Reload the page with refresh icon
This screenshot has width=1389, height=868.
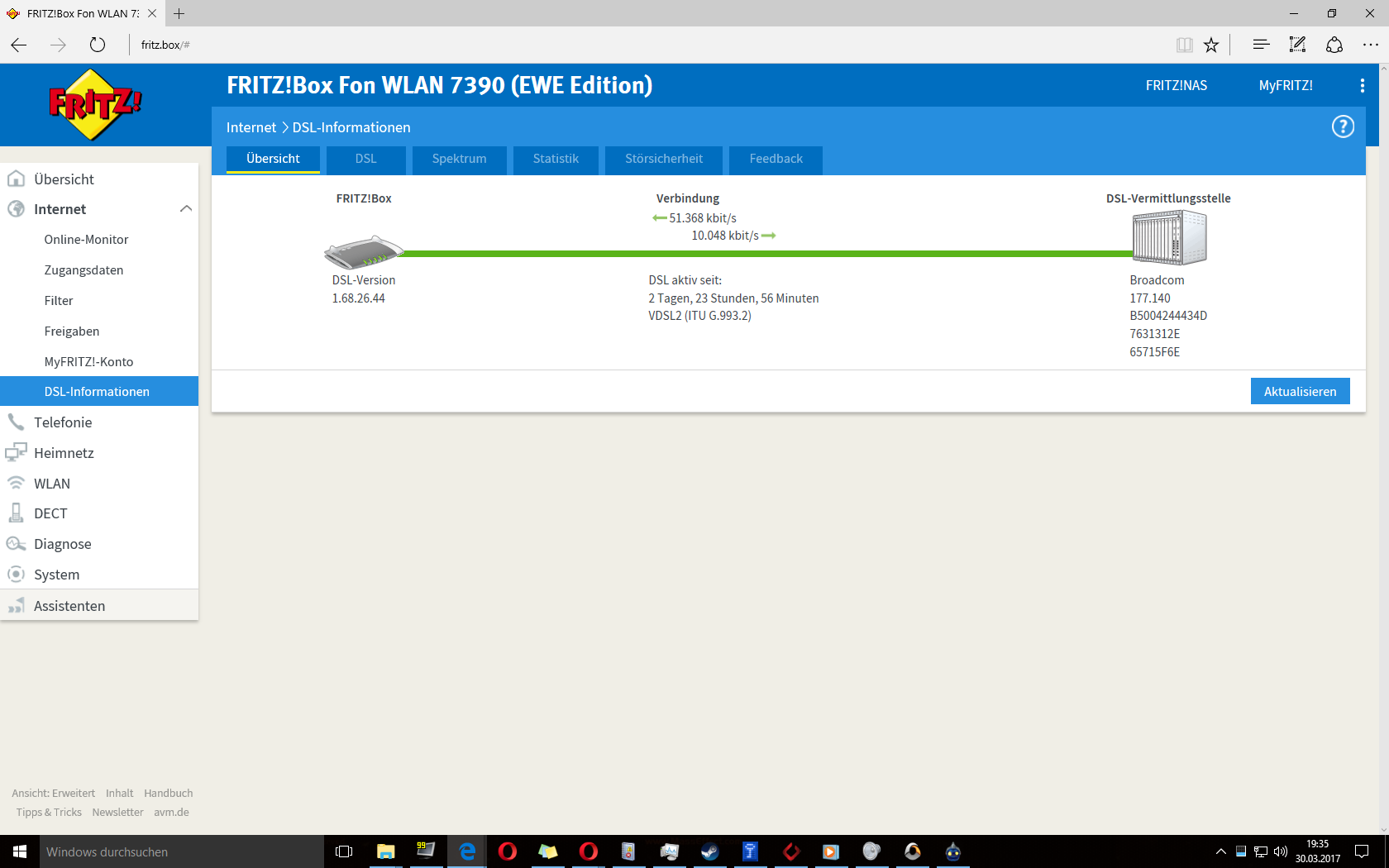98,45
